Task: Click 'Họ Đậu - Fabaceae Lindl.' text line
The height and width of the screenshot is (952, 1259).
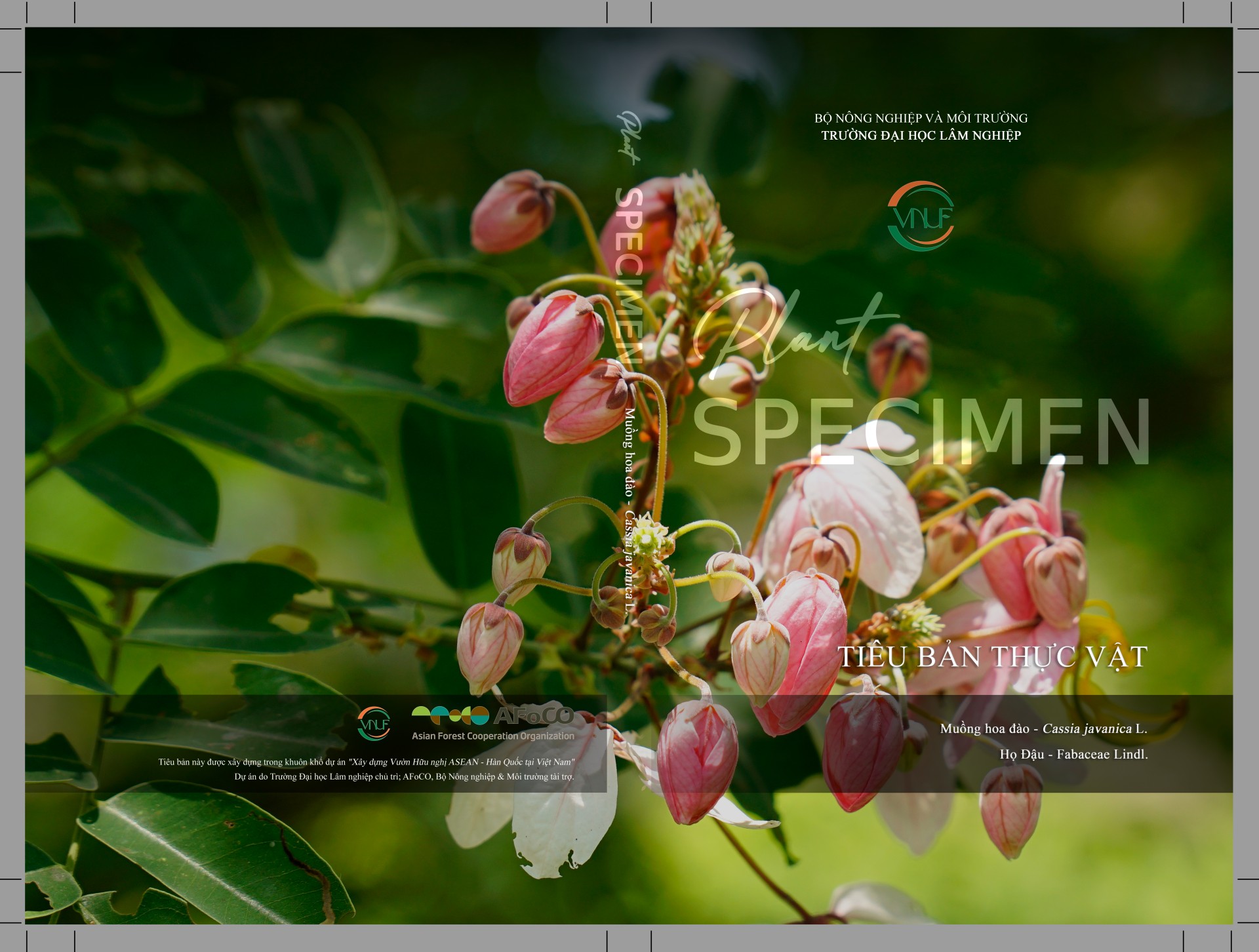Action: (x=1073, y=755)
